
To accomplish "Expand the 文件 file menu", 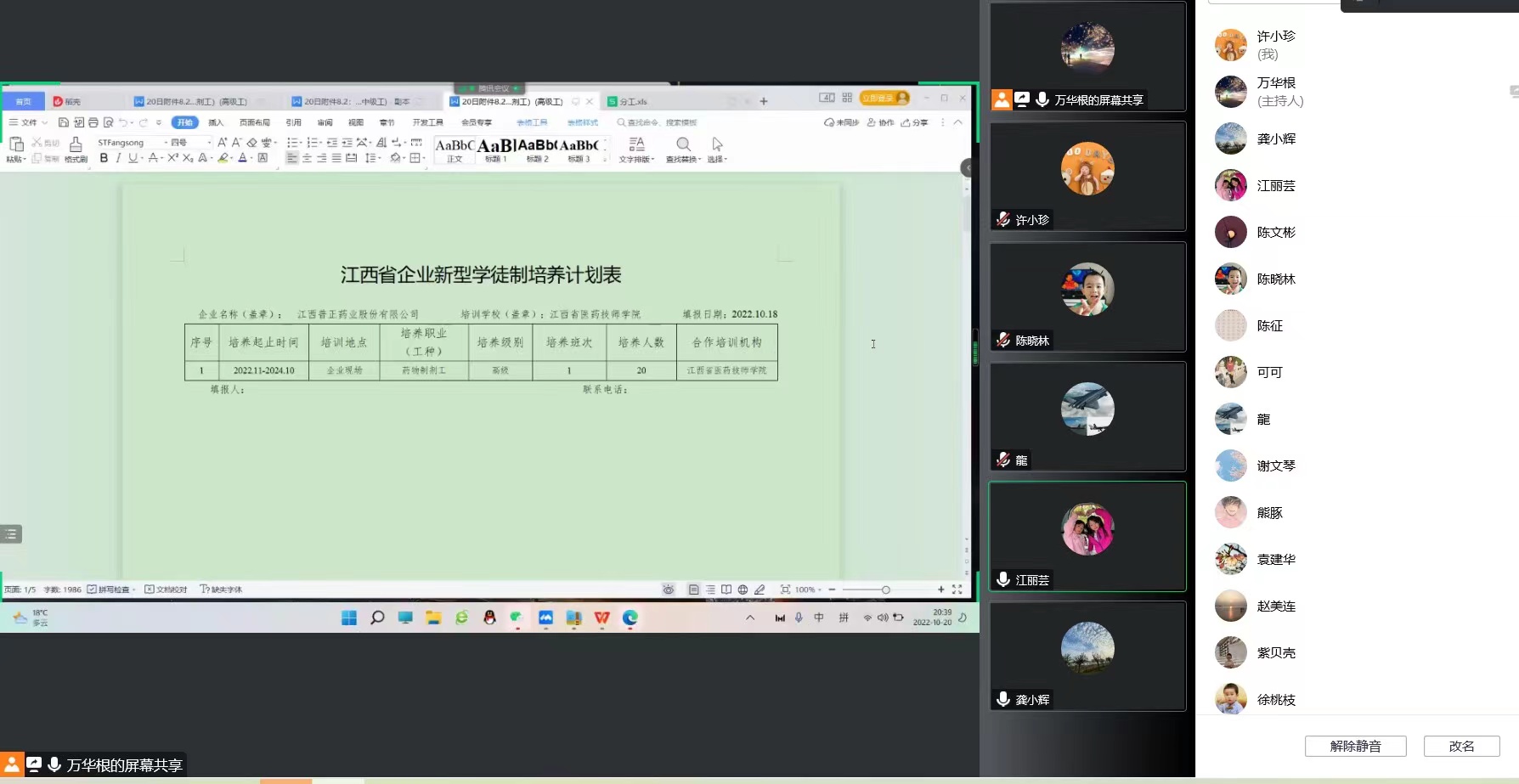I will (x=27, y=122).
